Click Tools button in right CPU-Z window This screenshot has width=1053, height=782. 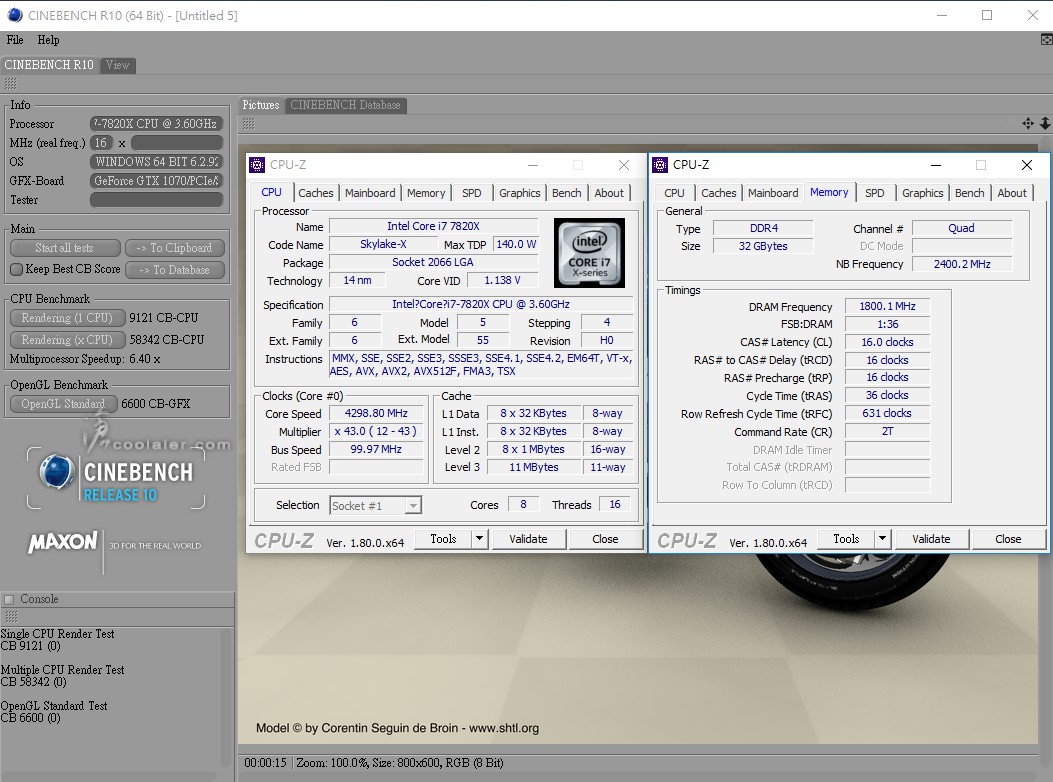point(846,539)
